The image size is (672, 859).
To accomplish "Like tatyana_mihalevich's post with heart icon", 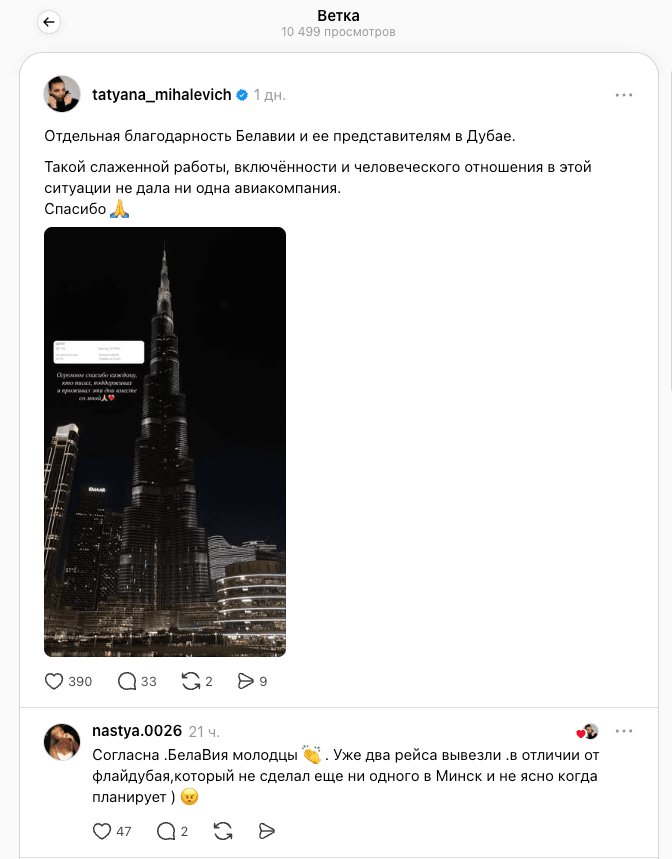I will click(x=54, y=682).
